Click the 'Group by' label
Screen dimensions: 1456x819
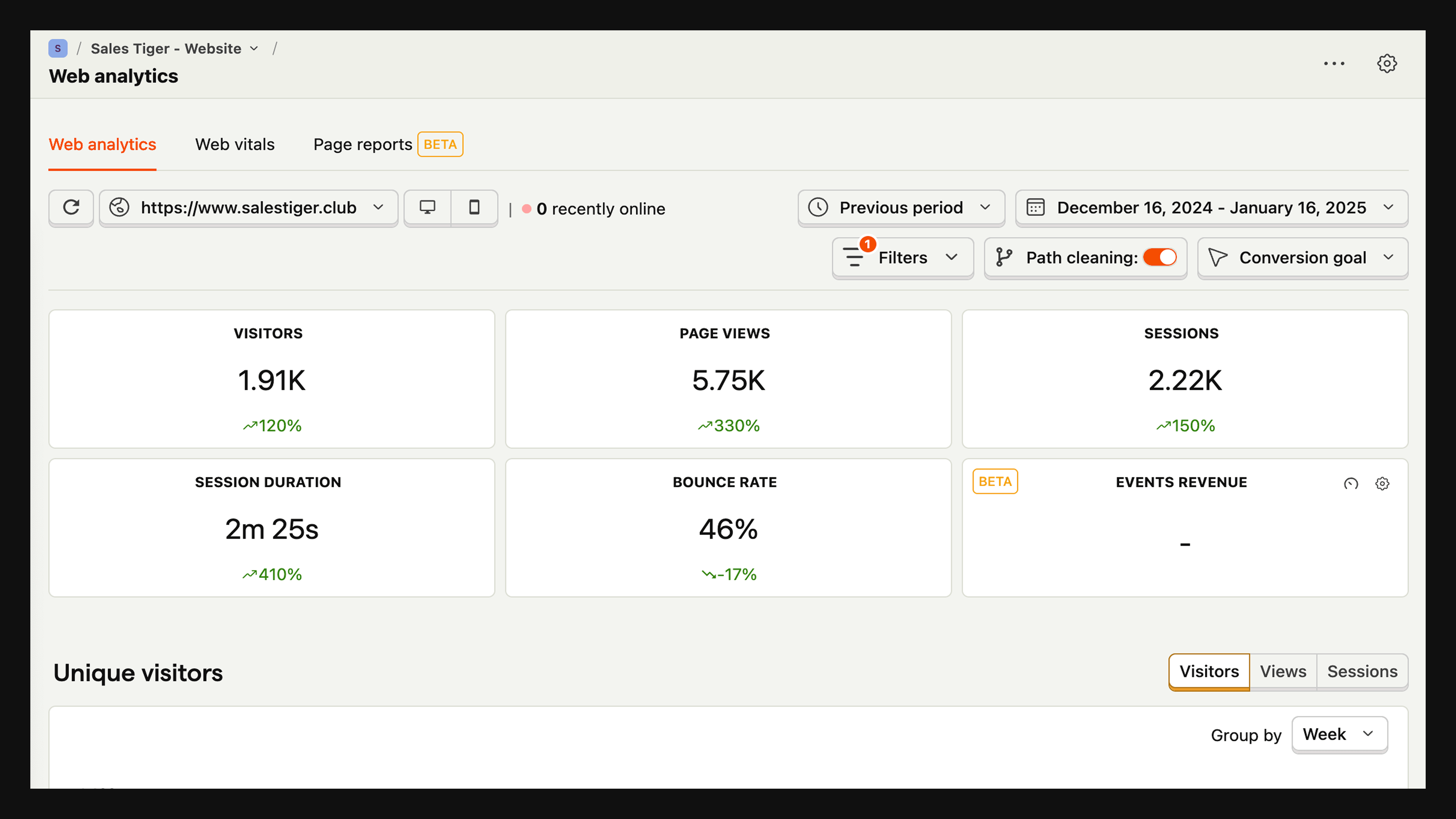pos(1246,735)
